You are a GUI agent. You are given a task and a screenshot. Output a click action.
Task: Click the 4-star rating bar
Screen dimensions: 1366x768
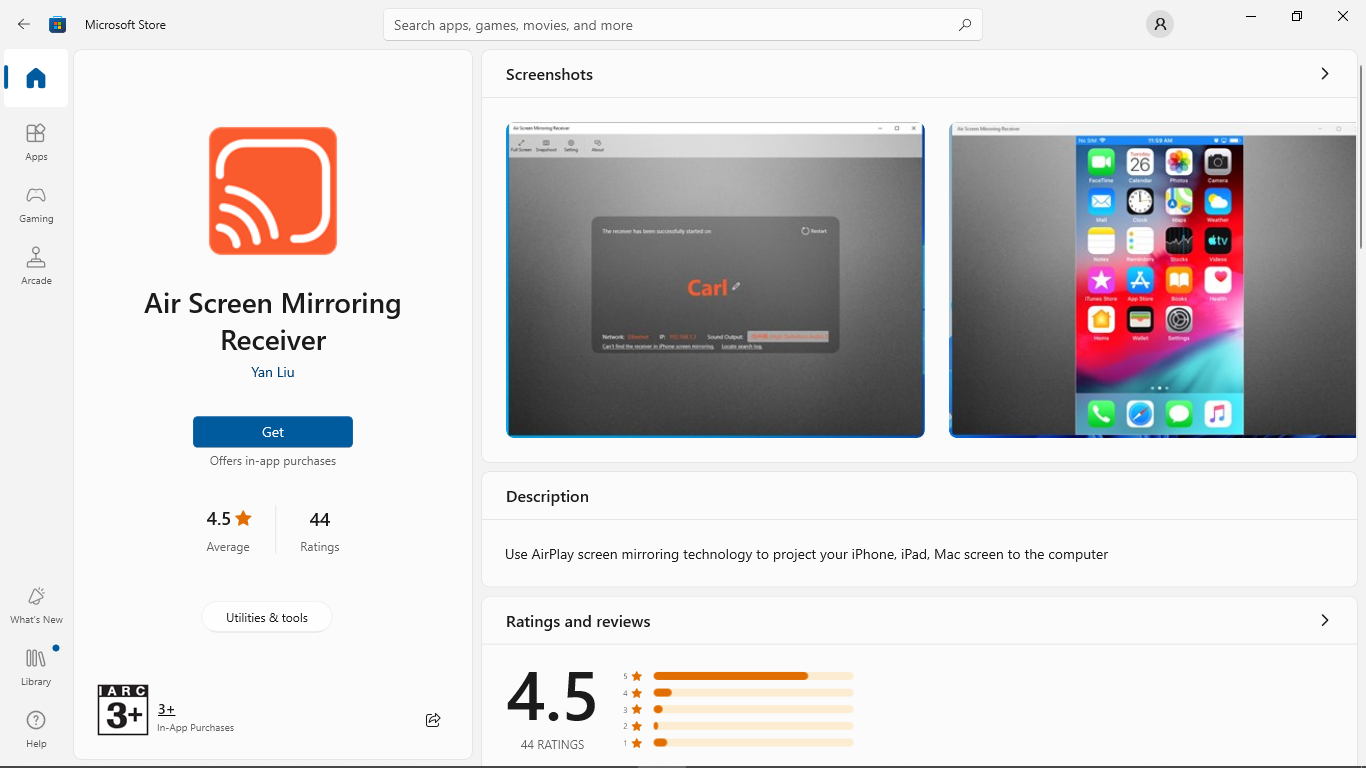coord(753,693)
